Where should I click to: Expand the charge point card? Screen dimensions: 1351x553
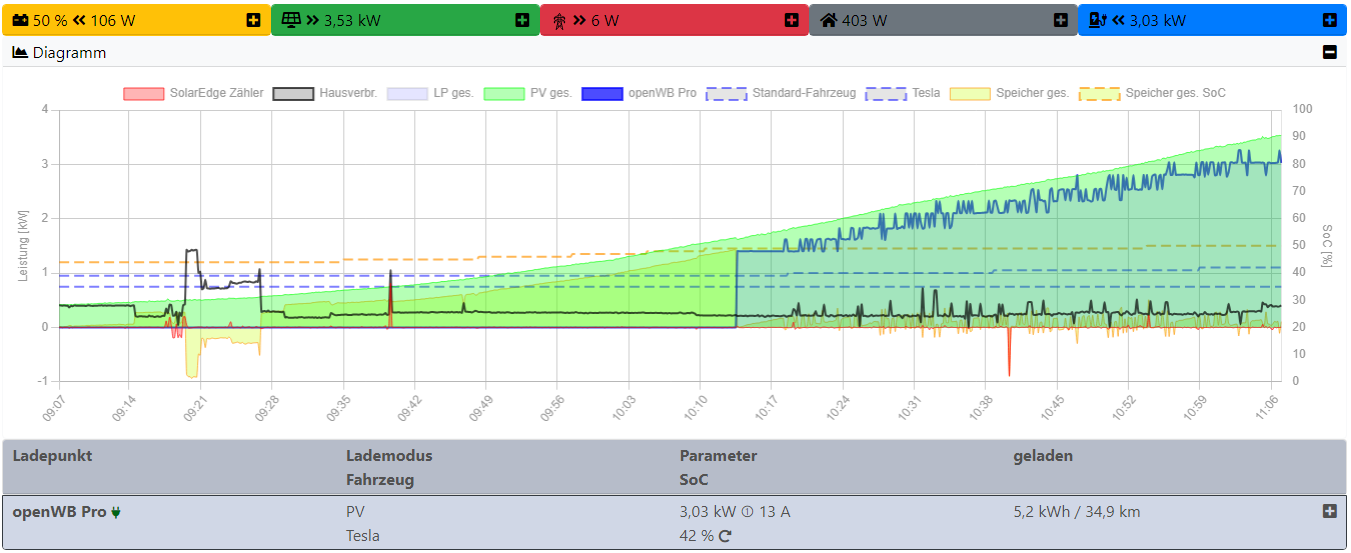(1329, 20)
